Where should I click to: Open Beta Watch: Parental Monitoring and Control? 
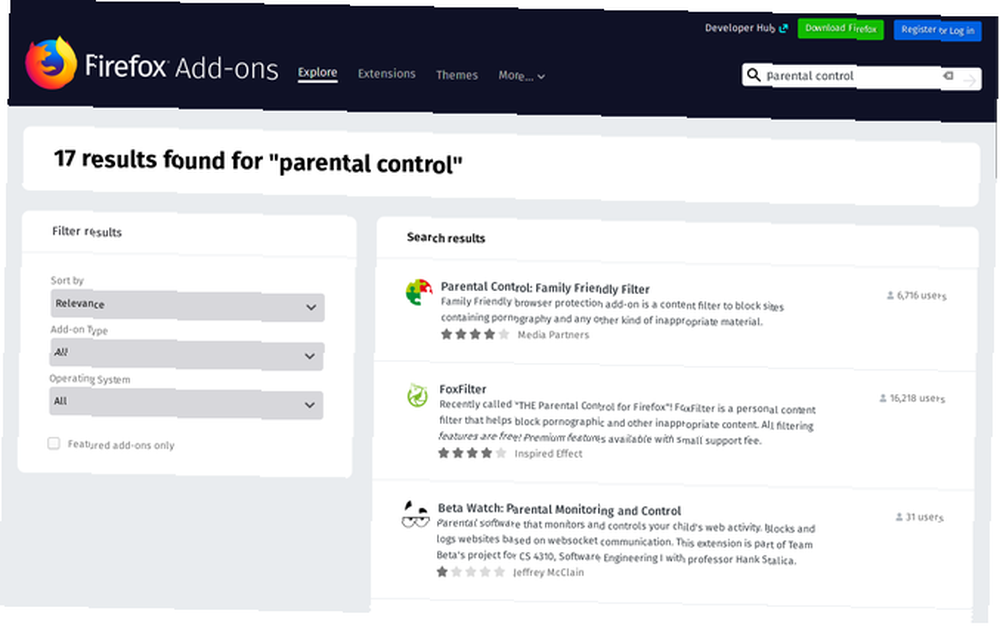(x=559, y=509)
